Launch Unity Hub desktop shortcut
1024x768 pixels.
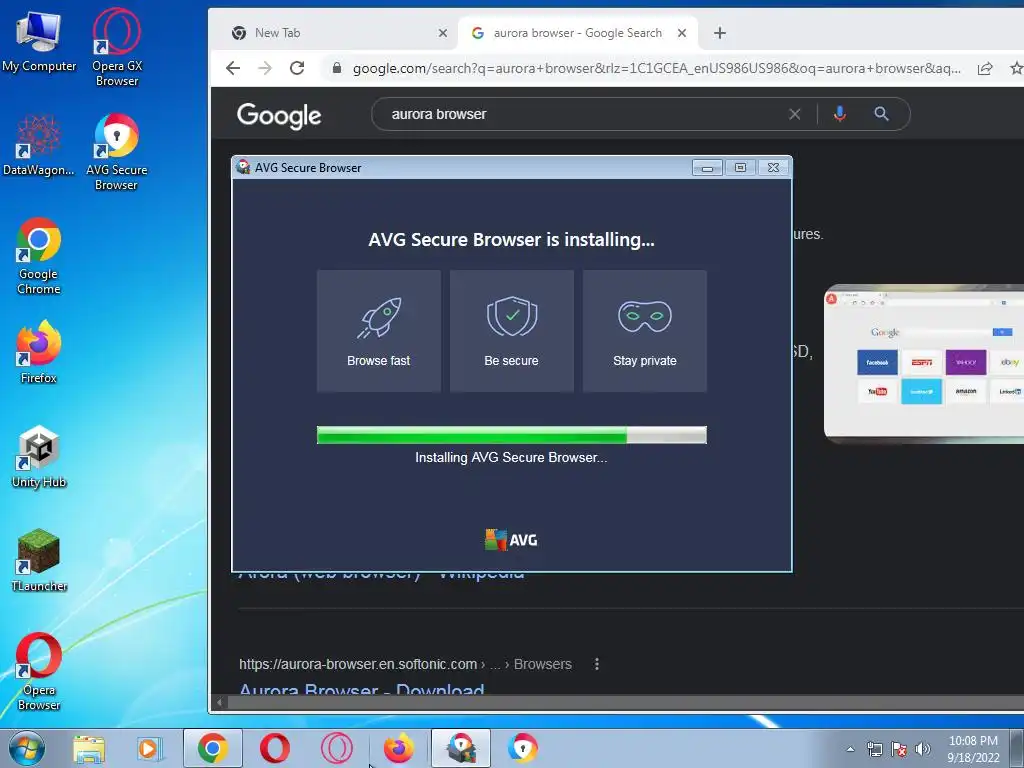coord(39,456)
